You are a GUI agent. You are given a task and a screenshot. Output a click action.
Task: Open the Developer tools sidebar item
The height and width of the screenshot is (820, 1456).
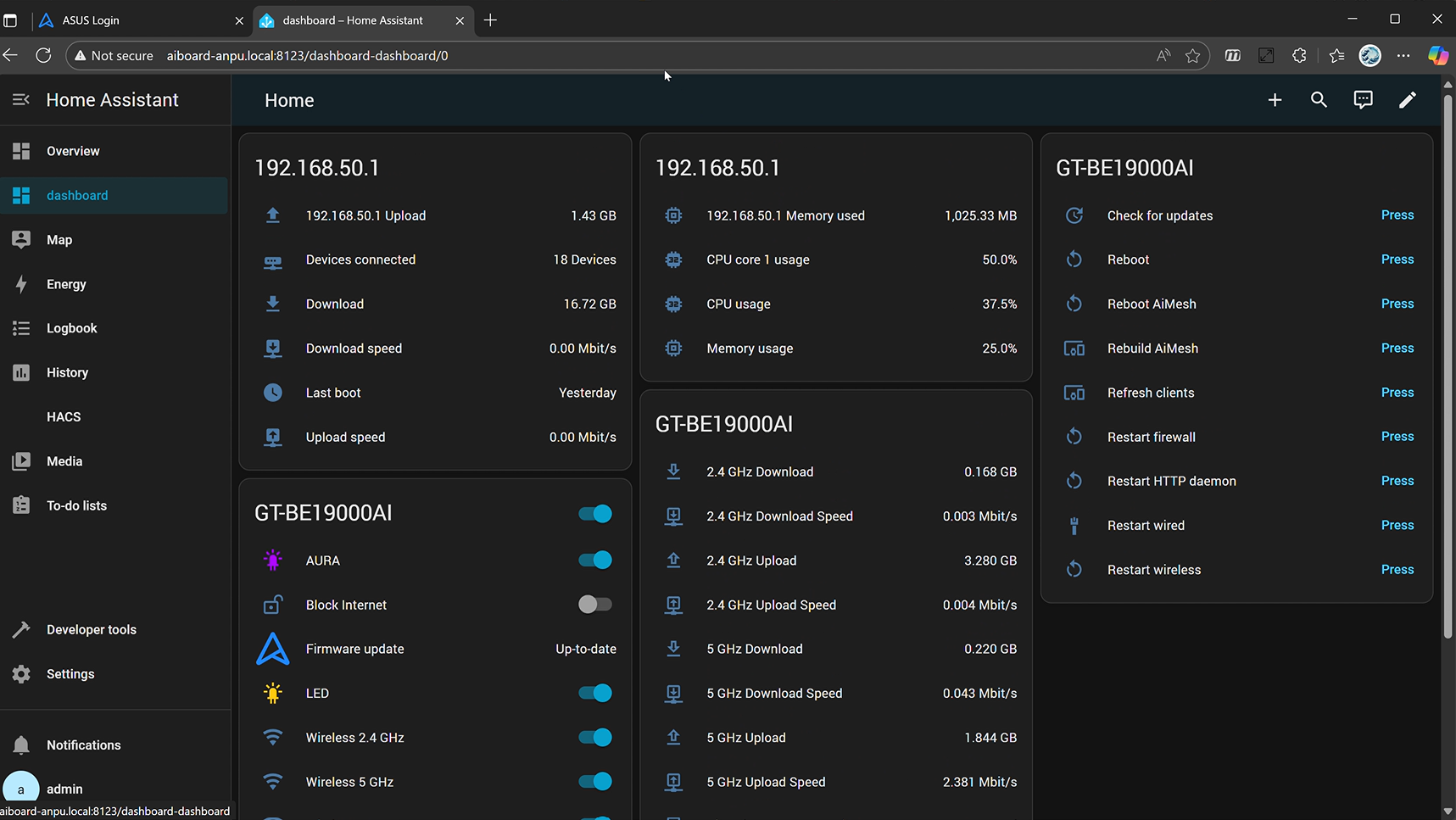(91, 630)
